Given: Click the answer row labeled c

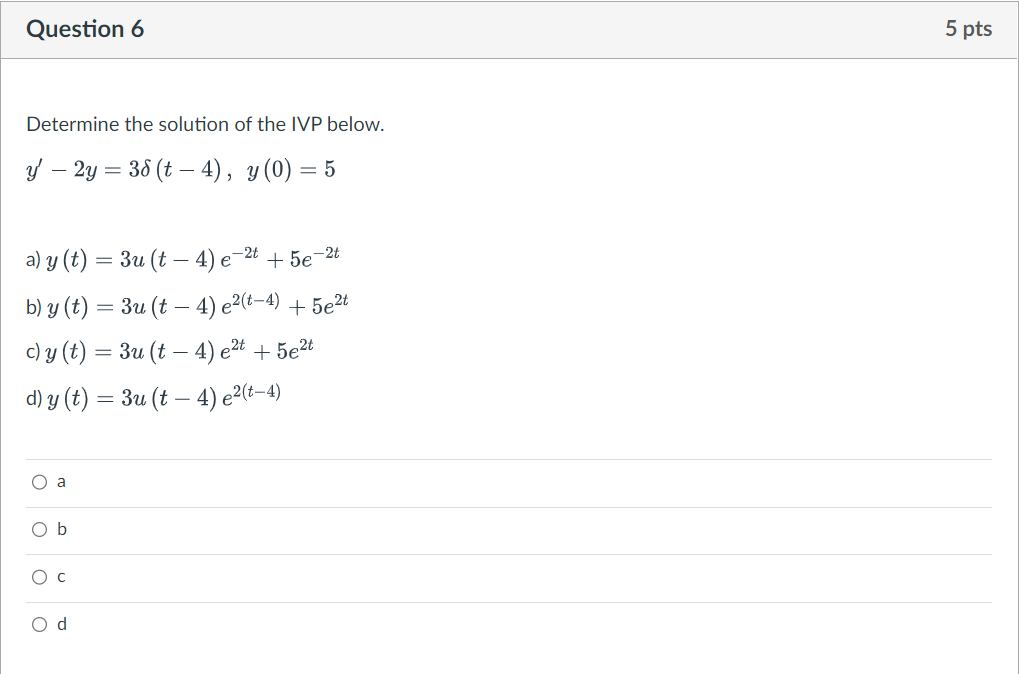Looking at the screenshot, I should pos(61,576).
